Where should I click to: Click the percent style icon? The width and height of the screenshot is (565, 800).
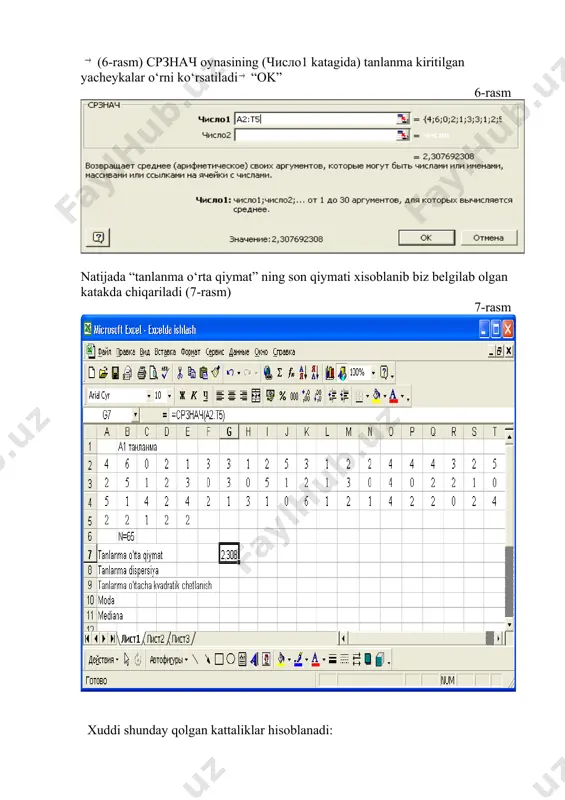[x=282, y=396]
